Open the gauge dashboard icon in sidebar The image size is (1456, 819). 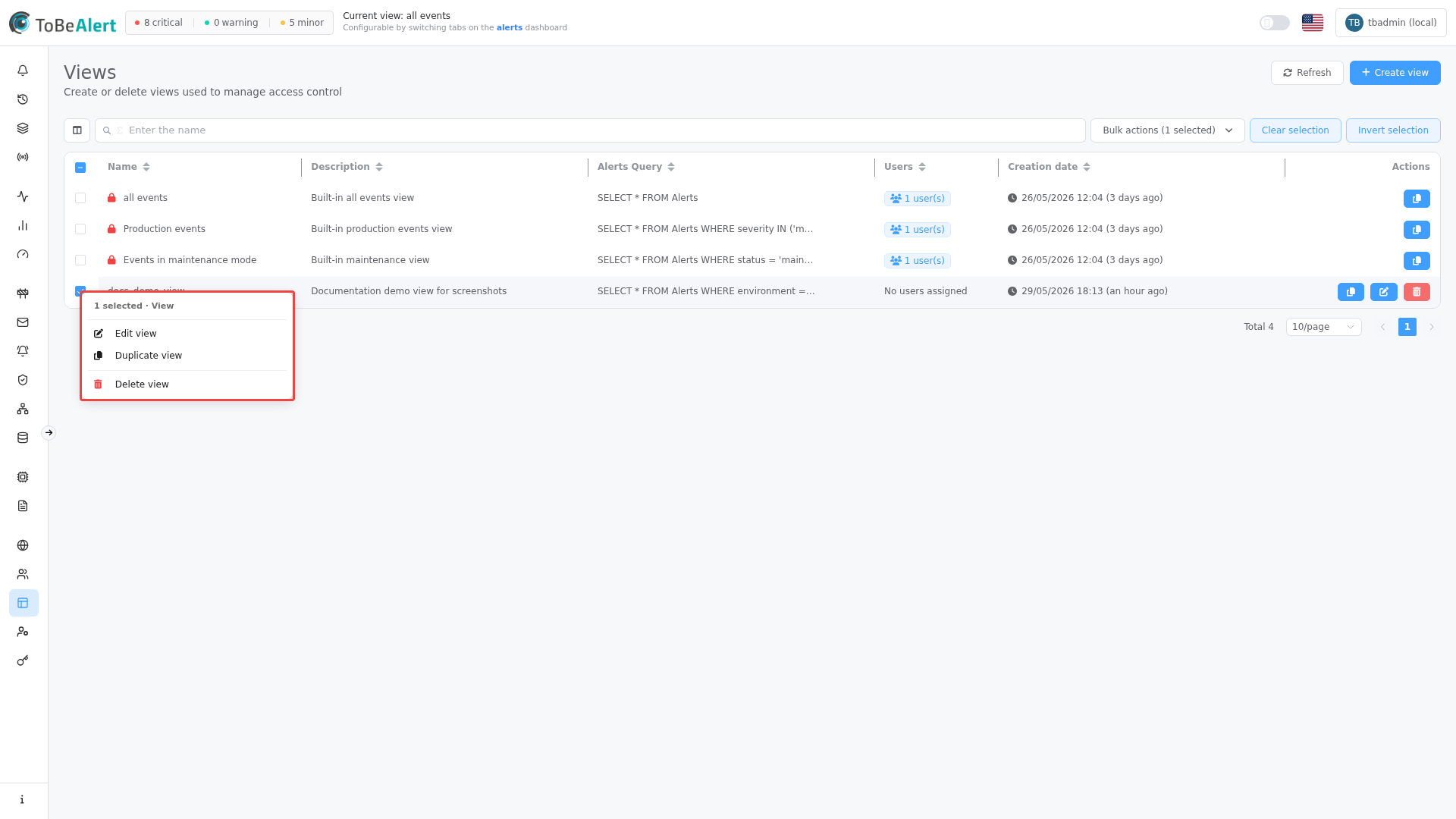(23, 254)
